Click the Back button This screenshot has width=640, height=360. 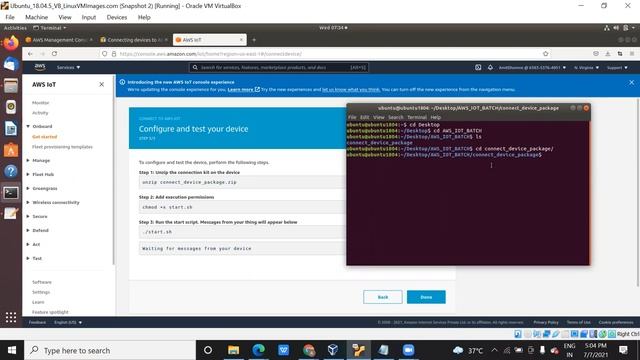coord(383,297)
